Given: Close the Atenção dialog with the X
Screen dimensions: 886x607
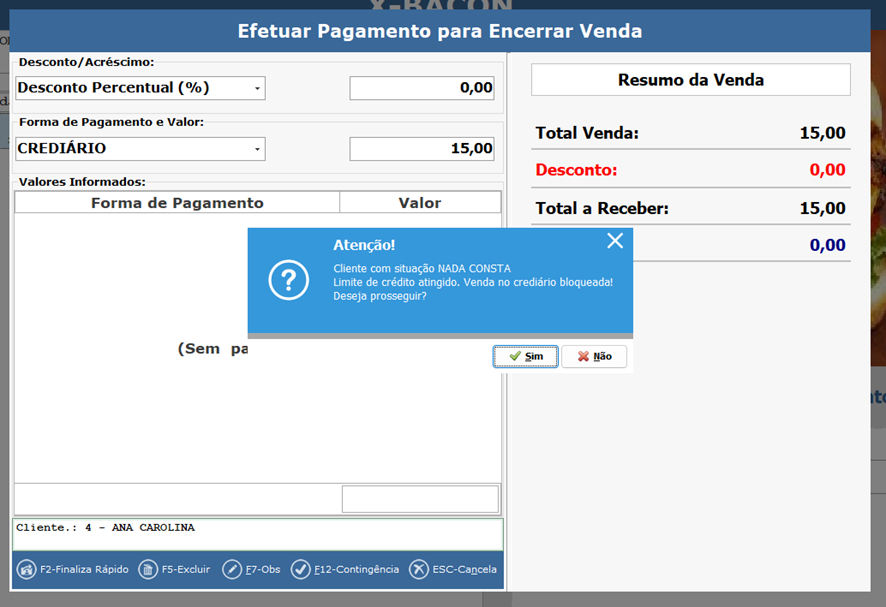Looking at the screenshot, I should pyautogui.click(x=615, y=241).
